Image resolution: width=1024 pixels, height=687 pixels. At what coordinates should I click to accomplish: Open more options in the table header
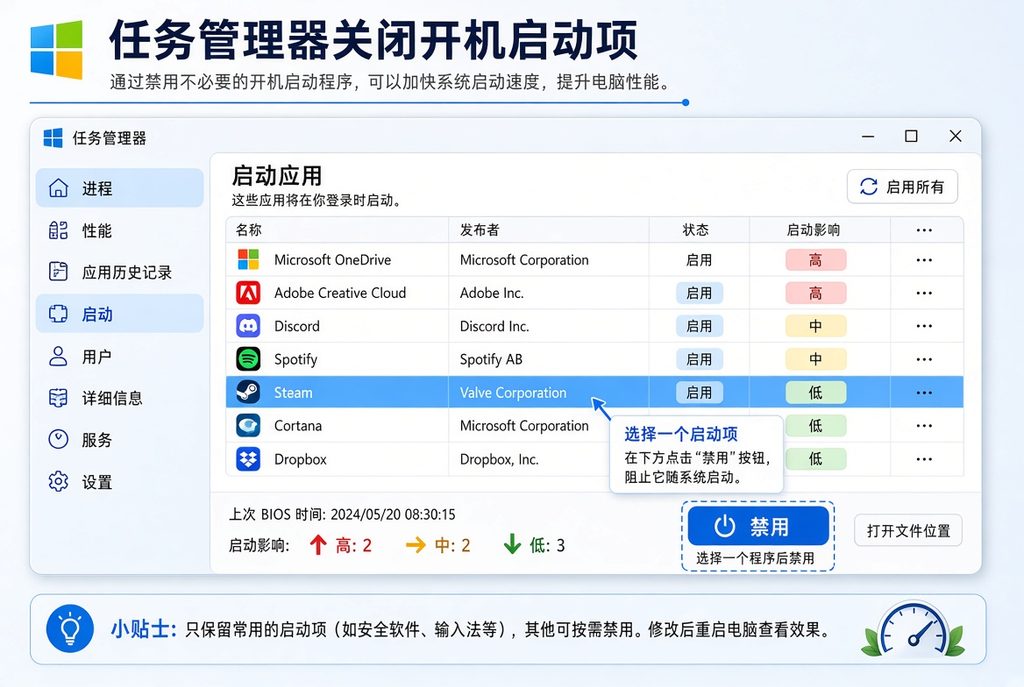(924, 230)
